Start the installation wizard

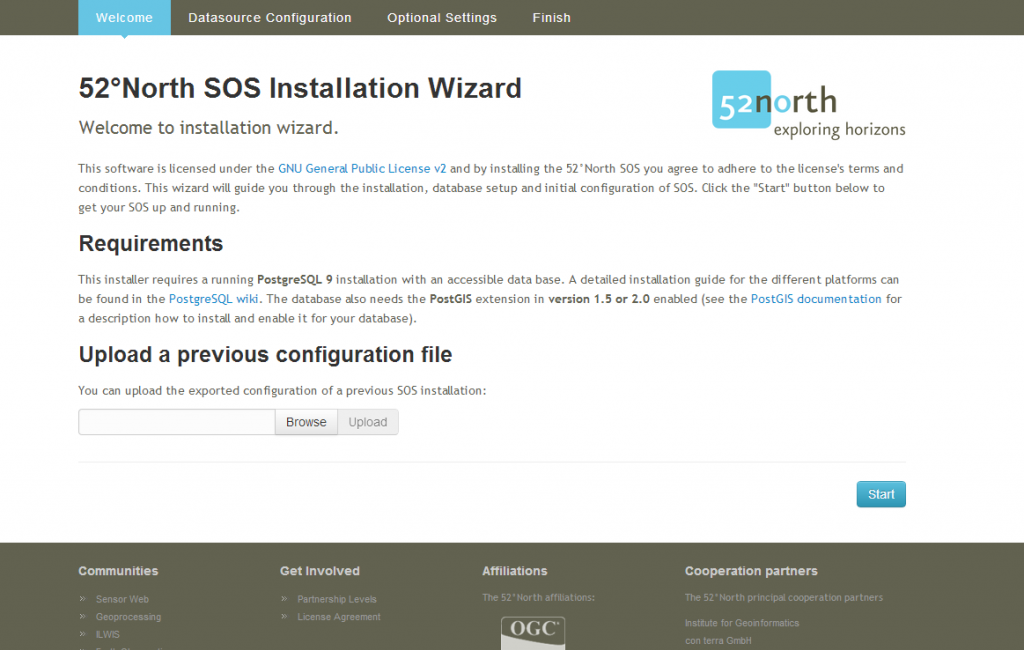[x=881, y=495]
